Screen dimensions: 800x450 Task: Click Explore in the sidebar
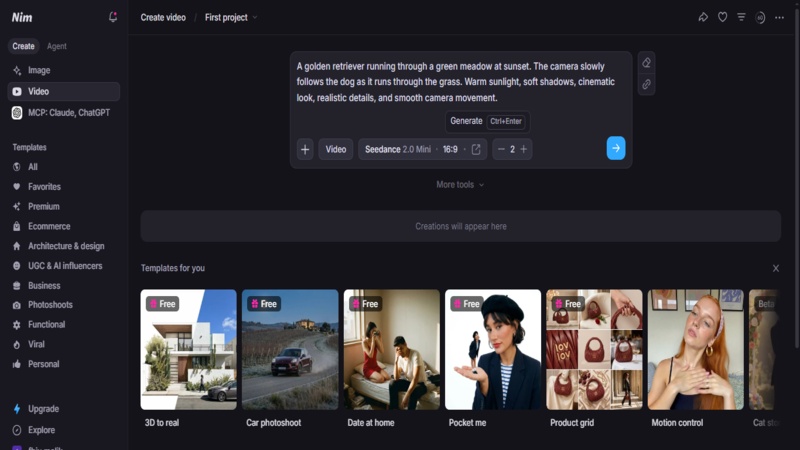pyautogui.click(x=64, y=430)
